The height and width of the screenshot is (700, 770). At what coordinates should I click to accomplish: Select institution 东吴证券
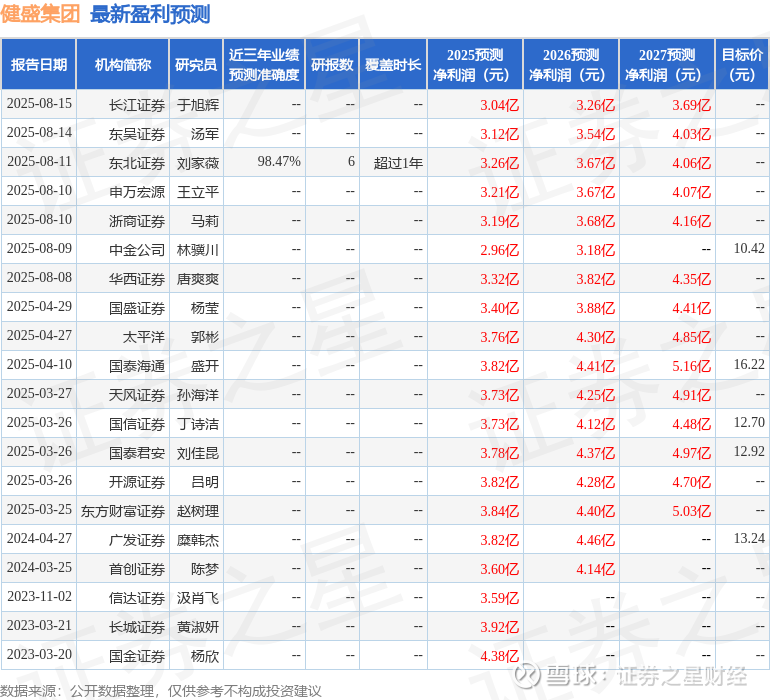[x=137, y=134]
